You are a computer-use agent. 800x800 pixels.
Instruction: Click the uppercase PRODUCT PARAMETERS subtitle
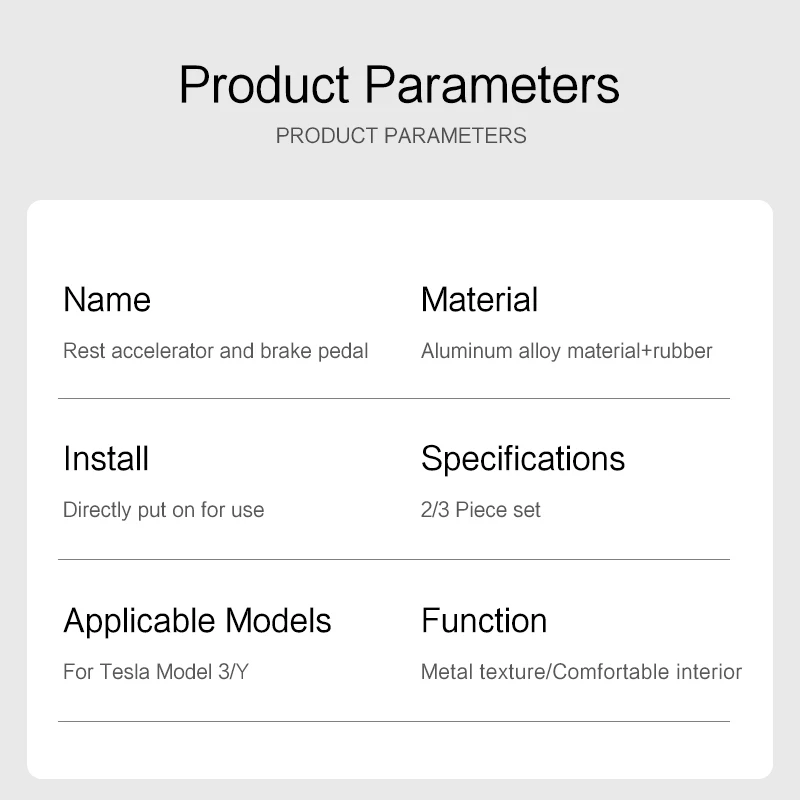(400, 136)
